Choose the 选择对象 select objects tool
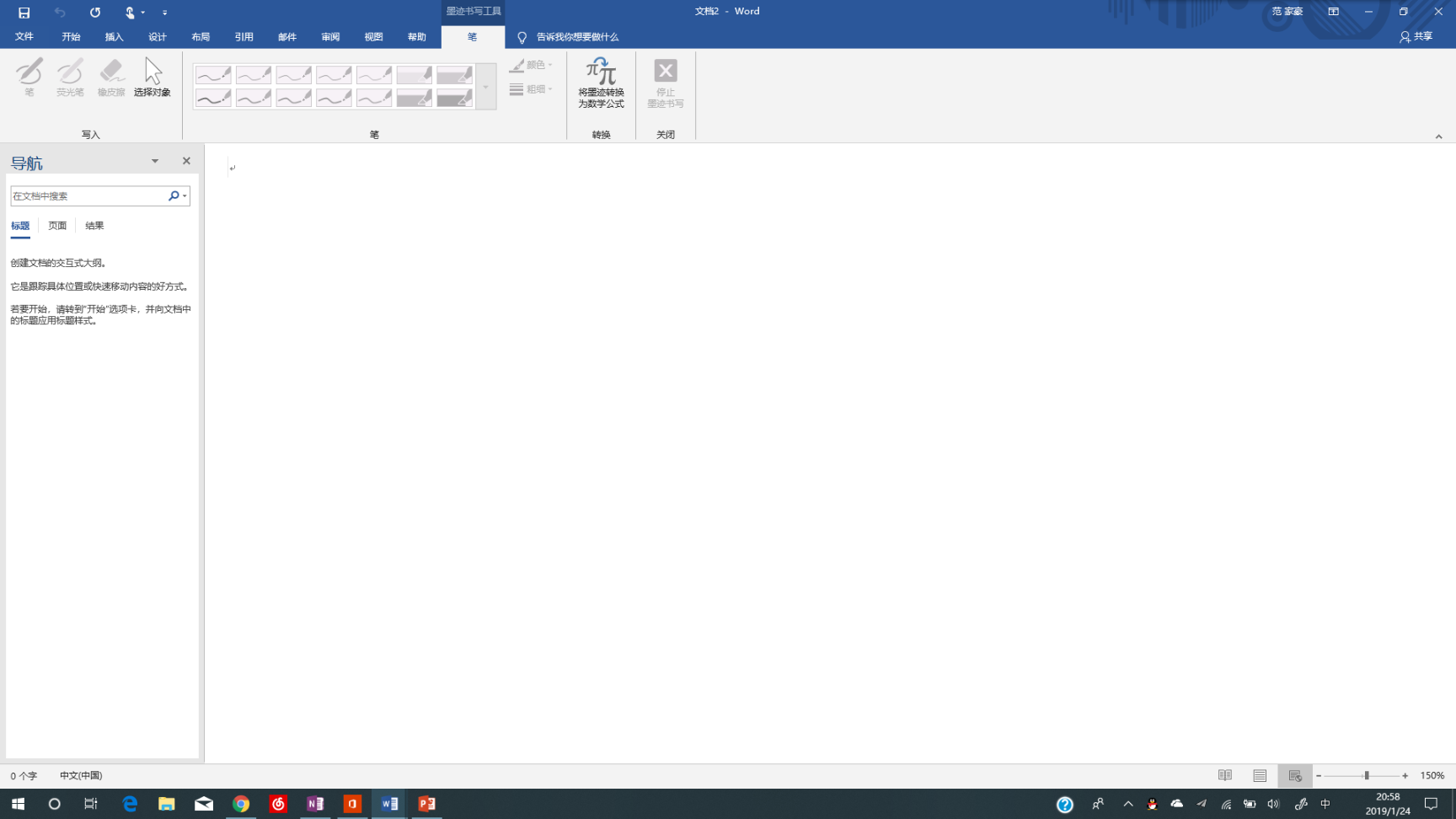This screenshot has width=1456, height=819. pyautogui.click(x=153, y=77)
